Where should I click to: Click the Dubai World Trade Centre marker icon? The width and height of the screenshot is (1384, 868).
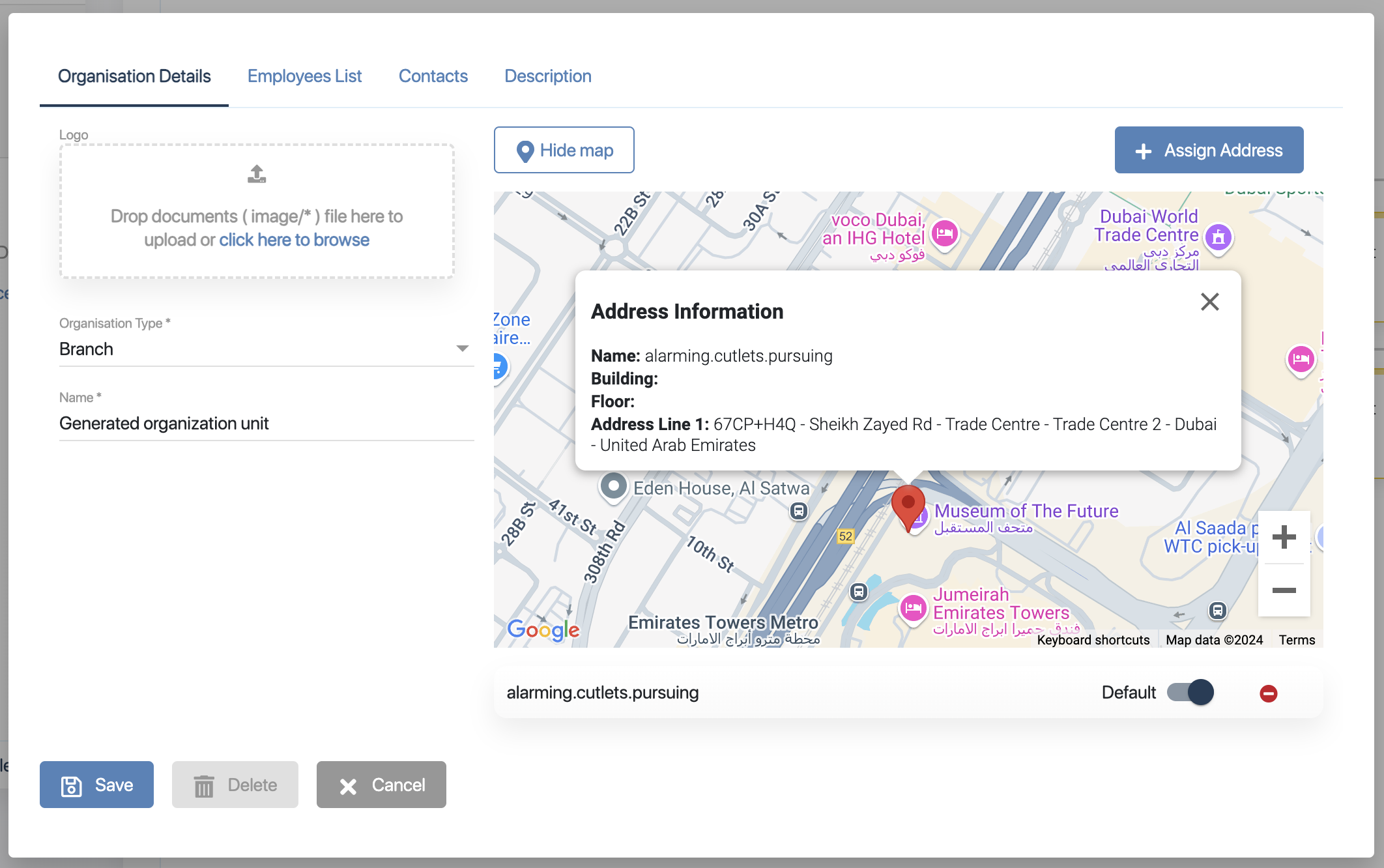(x=1218, y=237)
